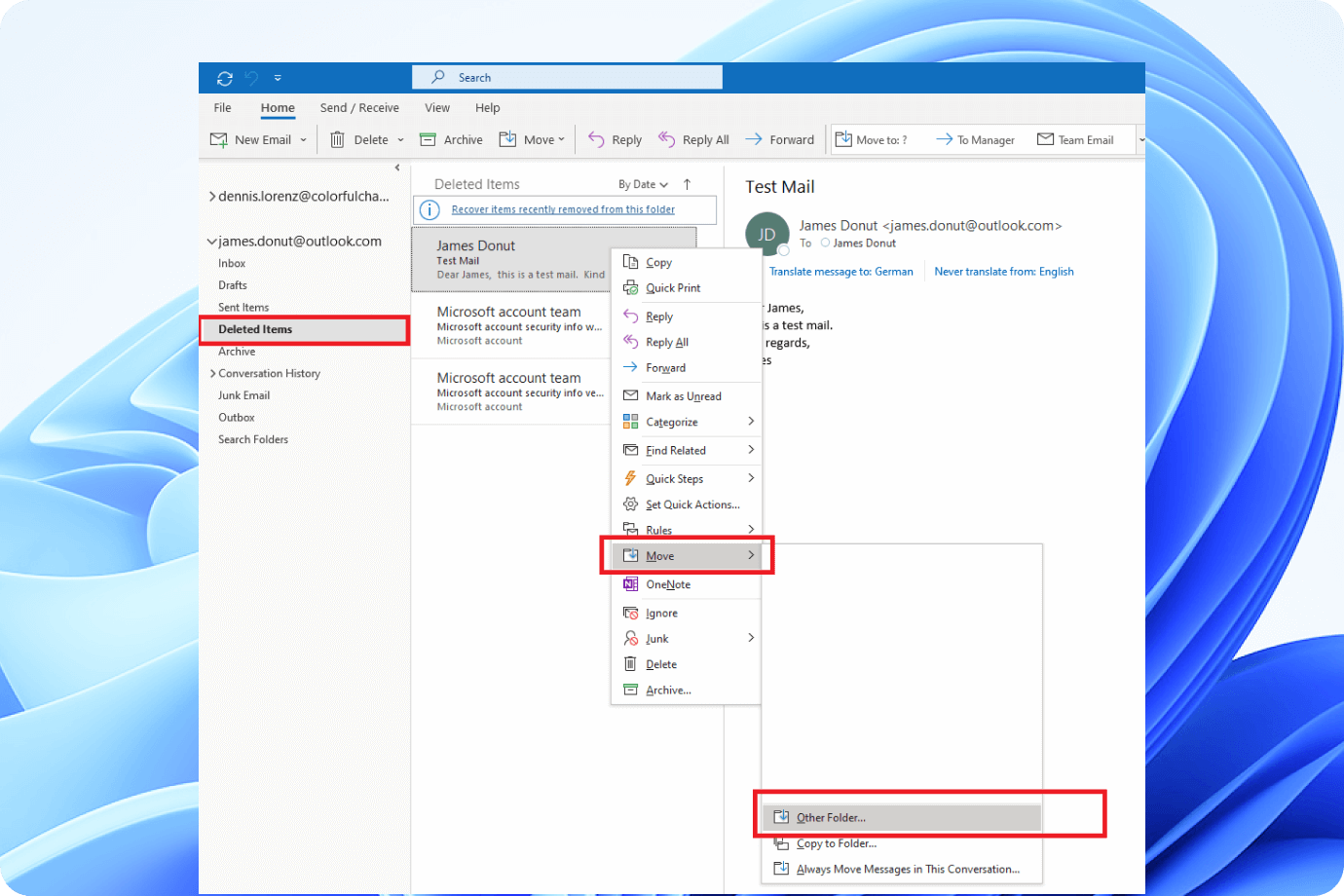Open the Move submenu in context menu
The height and width of the screenshot is (896, 1344).
click(x=686, y=556)
